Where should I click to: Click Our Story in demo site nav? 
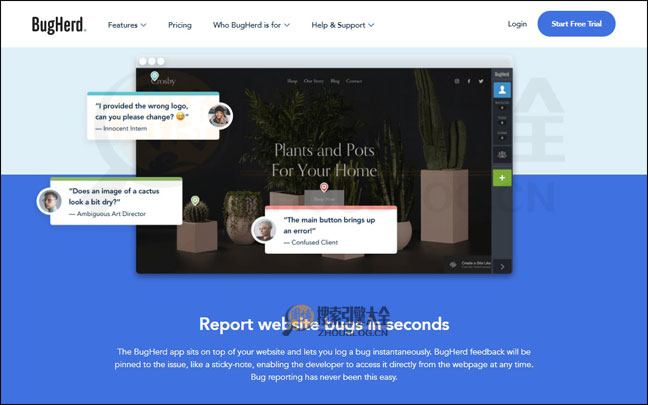coord(314,81)
